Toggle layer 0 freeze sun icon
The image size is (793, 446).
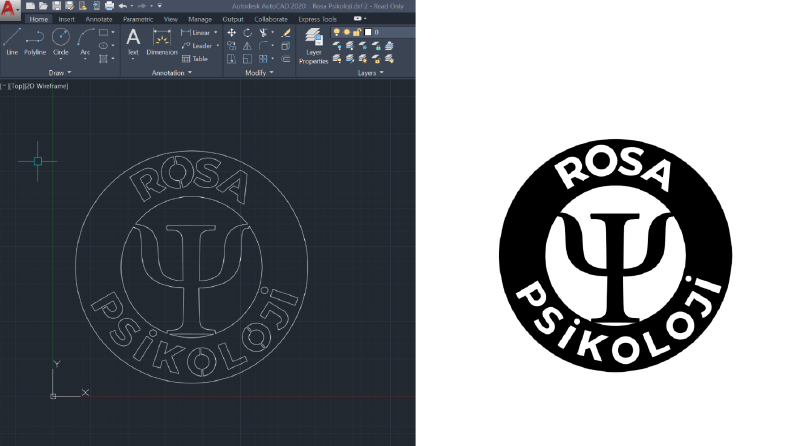pos(347,32)
